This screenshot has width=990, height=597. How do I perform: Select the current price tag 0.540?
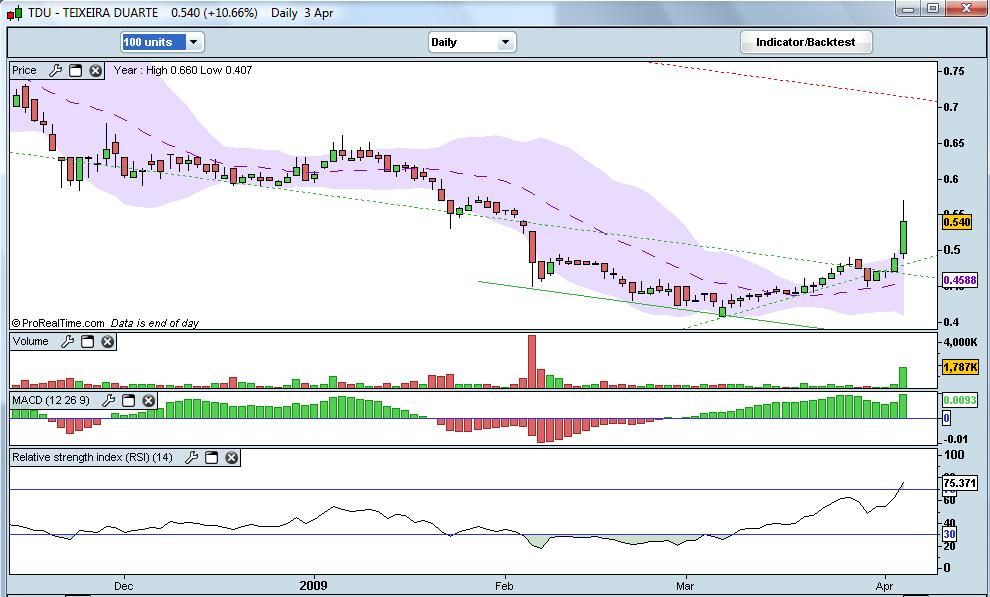click(957, 222)
